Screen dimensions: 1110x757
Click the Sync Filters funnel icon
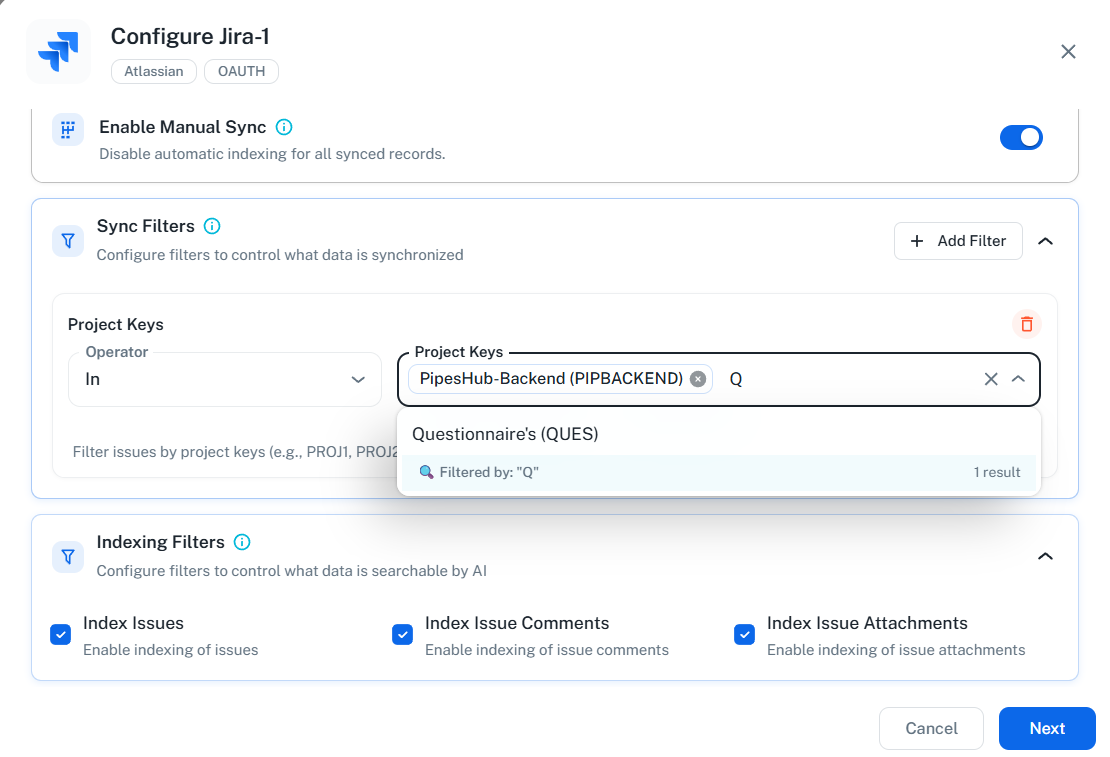coord(67,240)
